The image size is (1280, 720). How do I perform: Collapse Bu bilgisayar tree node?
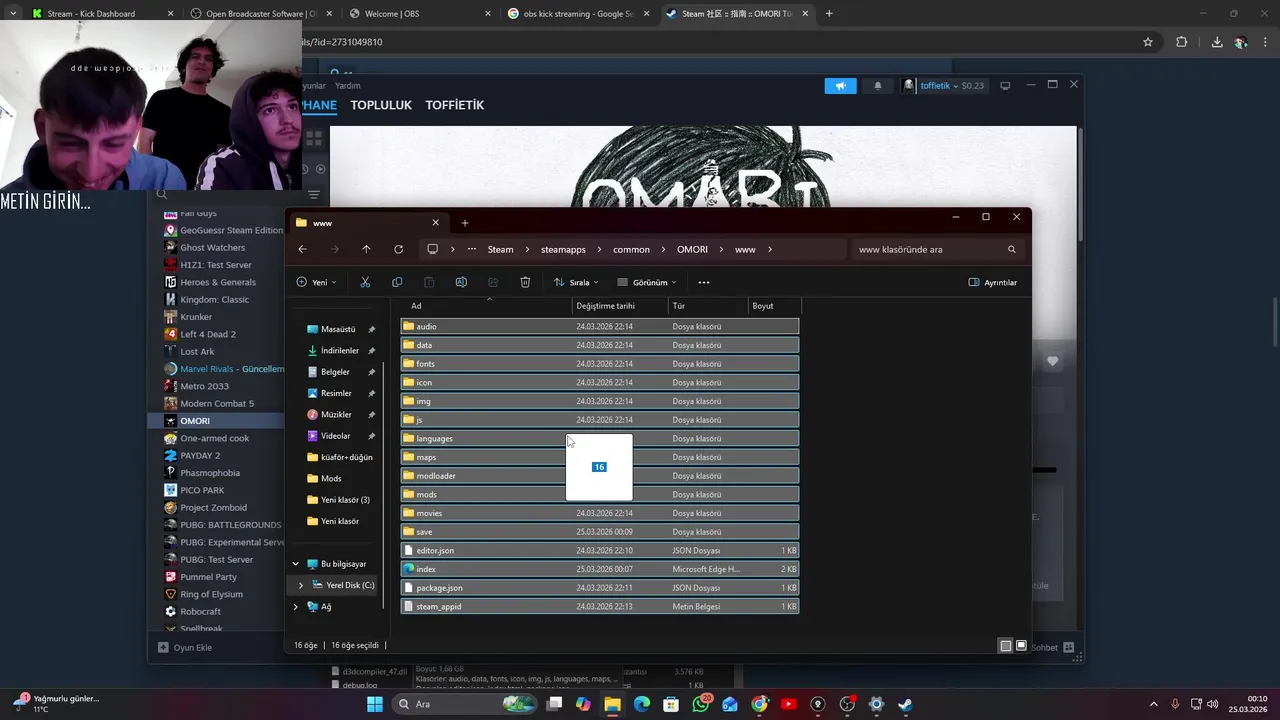295,564
